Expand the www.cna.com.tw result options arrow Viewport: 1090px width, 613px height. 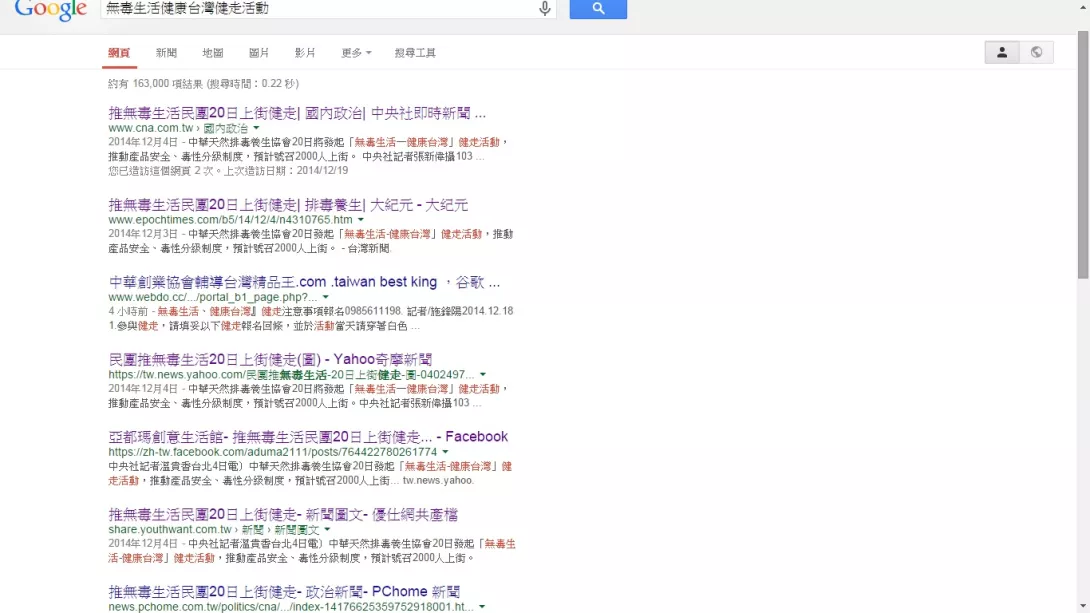(257, 128)
